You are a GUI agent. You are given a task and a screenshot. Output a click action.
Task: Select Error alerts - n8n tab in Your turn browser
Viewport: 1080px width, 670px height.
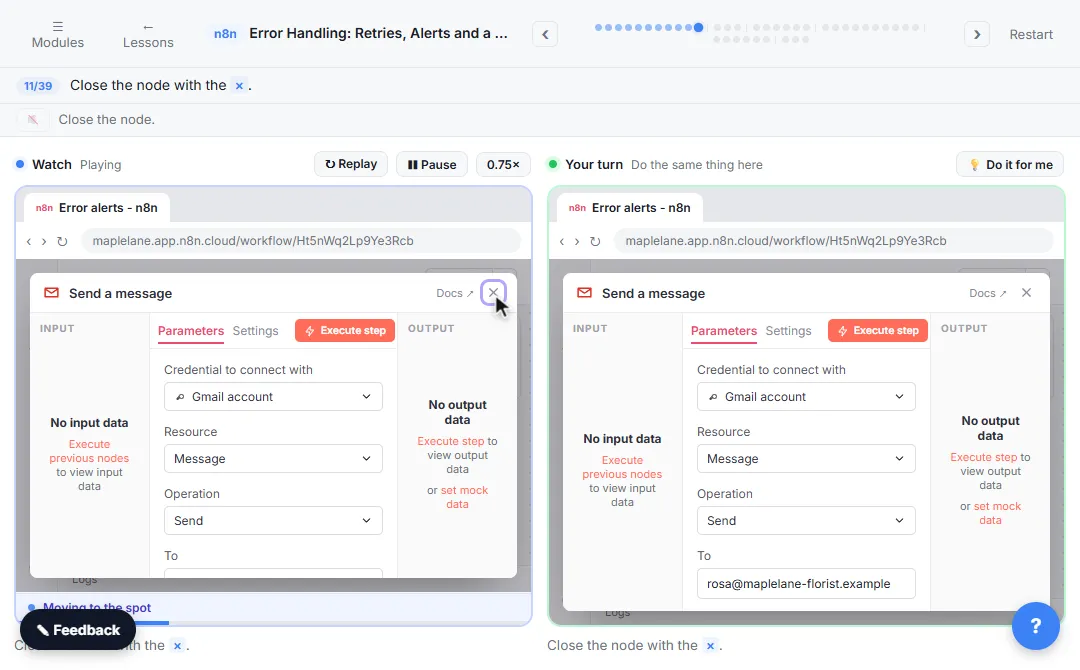[x=630, y=207]
